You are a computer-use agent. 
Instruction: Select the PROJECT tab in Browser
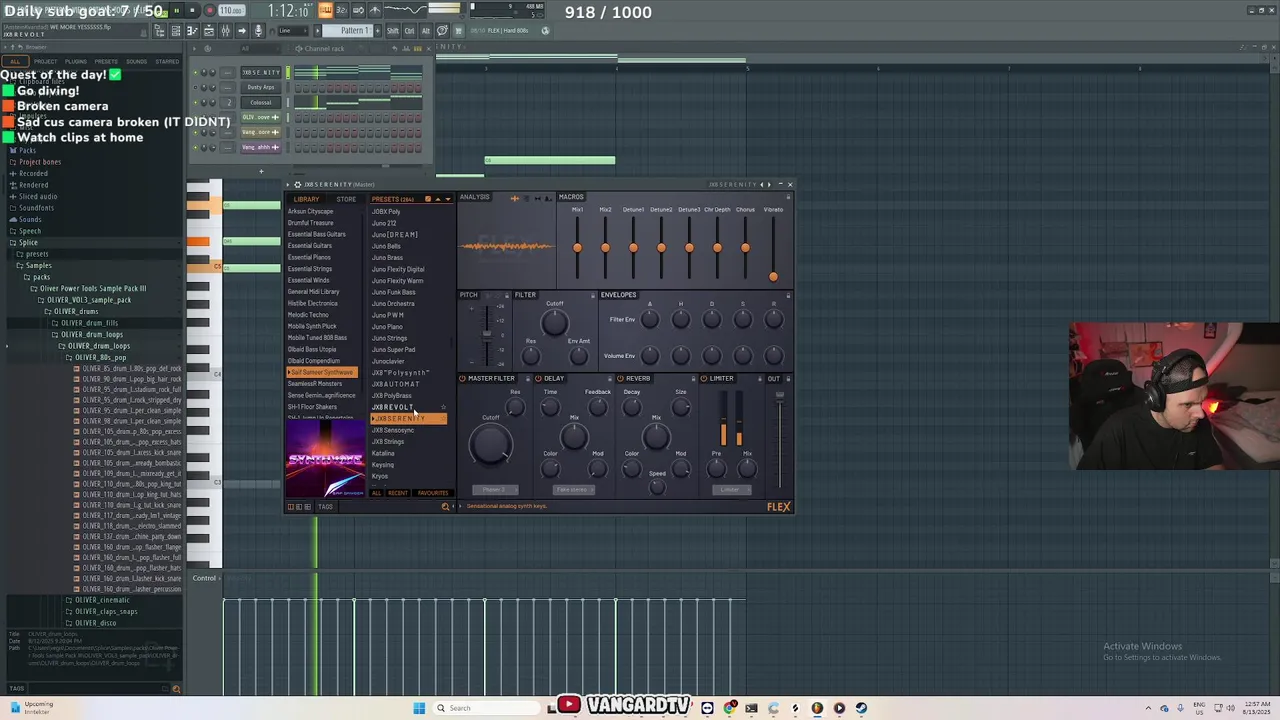coord(45,61)
